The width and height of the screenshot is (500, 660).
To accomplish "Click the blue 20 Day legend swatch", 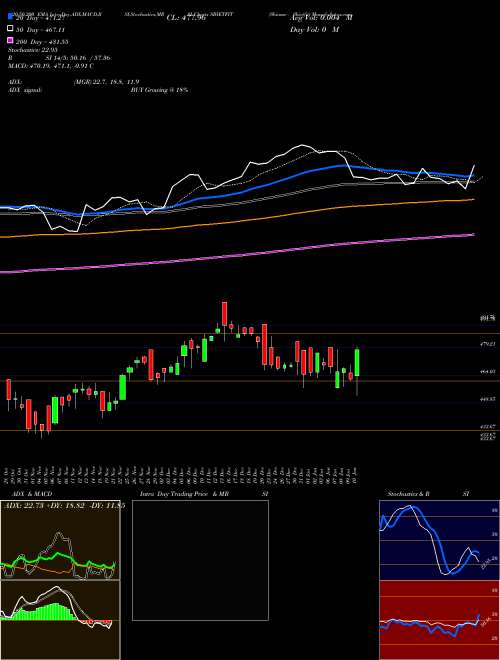I will click(11, 18).
